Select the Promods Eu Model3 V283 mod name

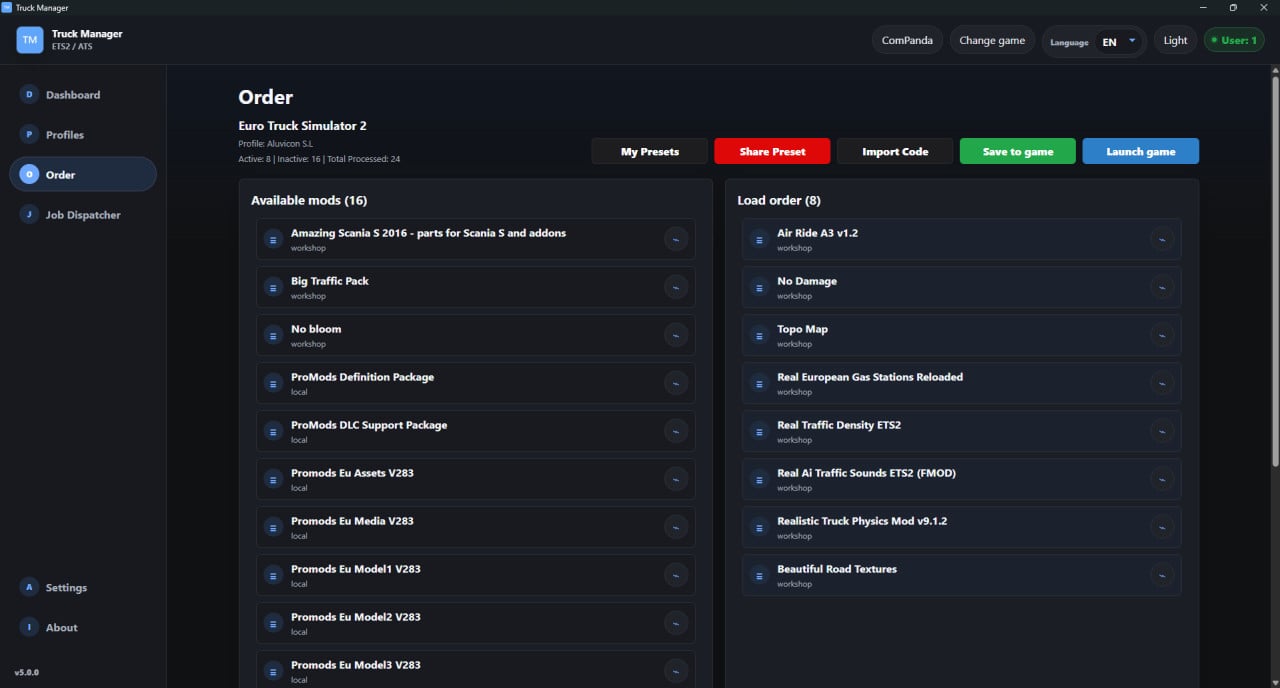pyautogui.click(x=356, y=665)
